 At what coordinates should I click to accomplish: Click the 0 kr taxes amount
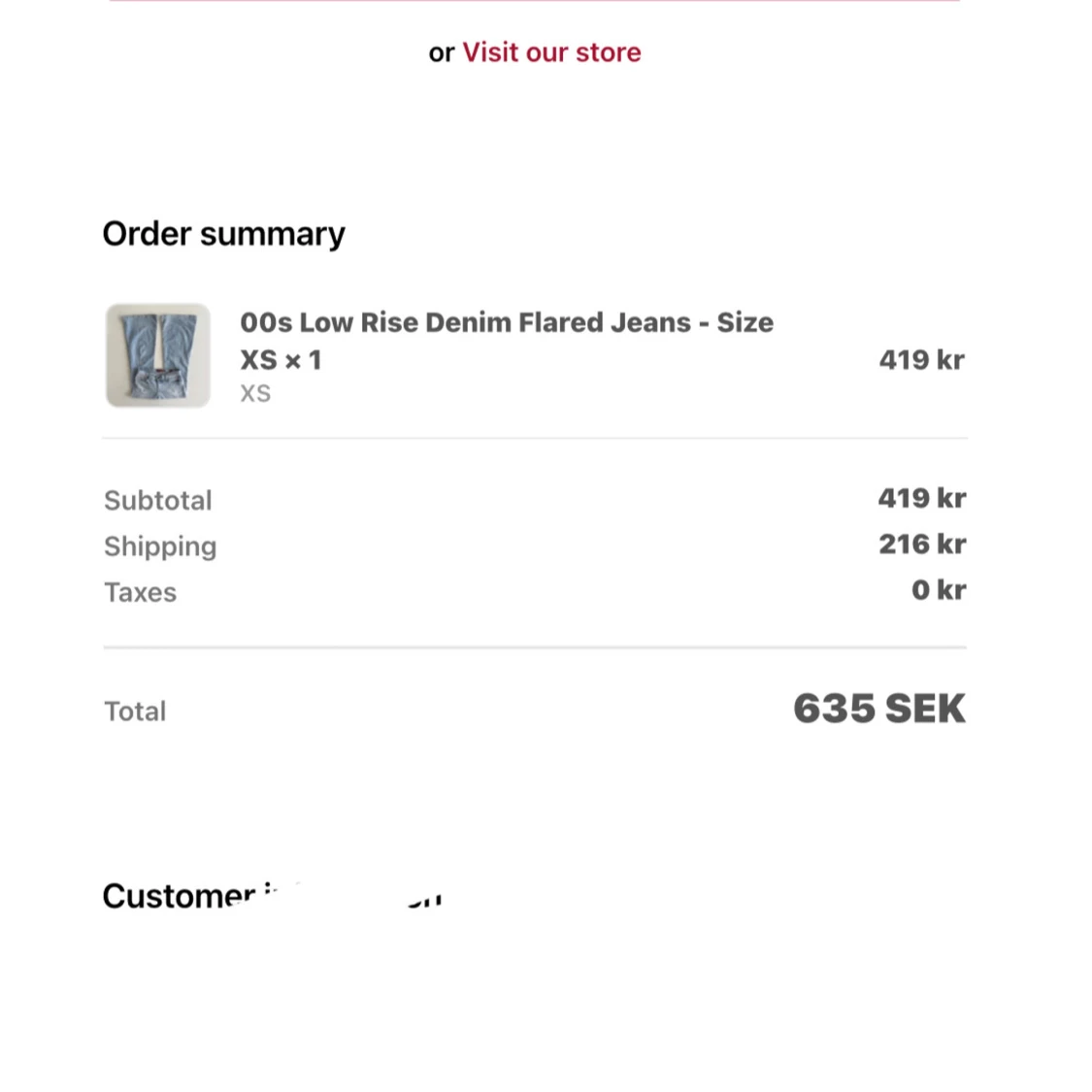click(x=938, y=590)
